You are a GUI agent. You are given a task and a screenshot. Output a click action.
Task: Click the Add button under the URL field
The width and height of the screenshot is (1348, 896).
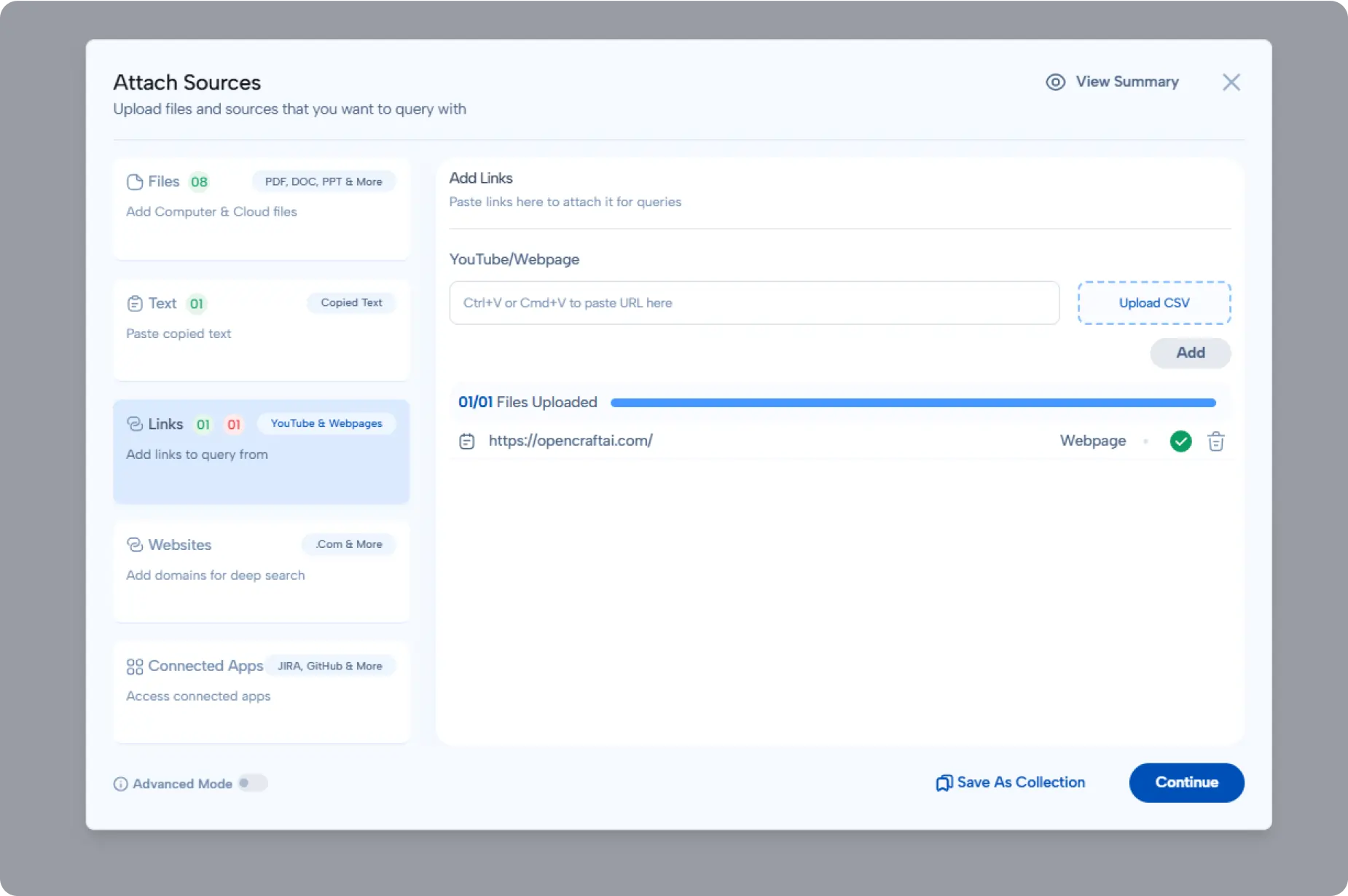1190,353
